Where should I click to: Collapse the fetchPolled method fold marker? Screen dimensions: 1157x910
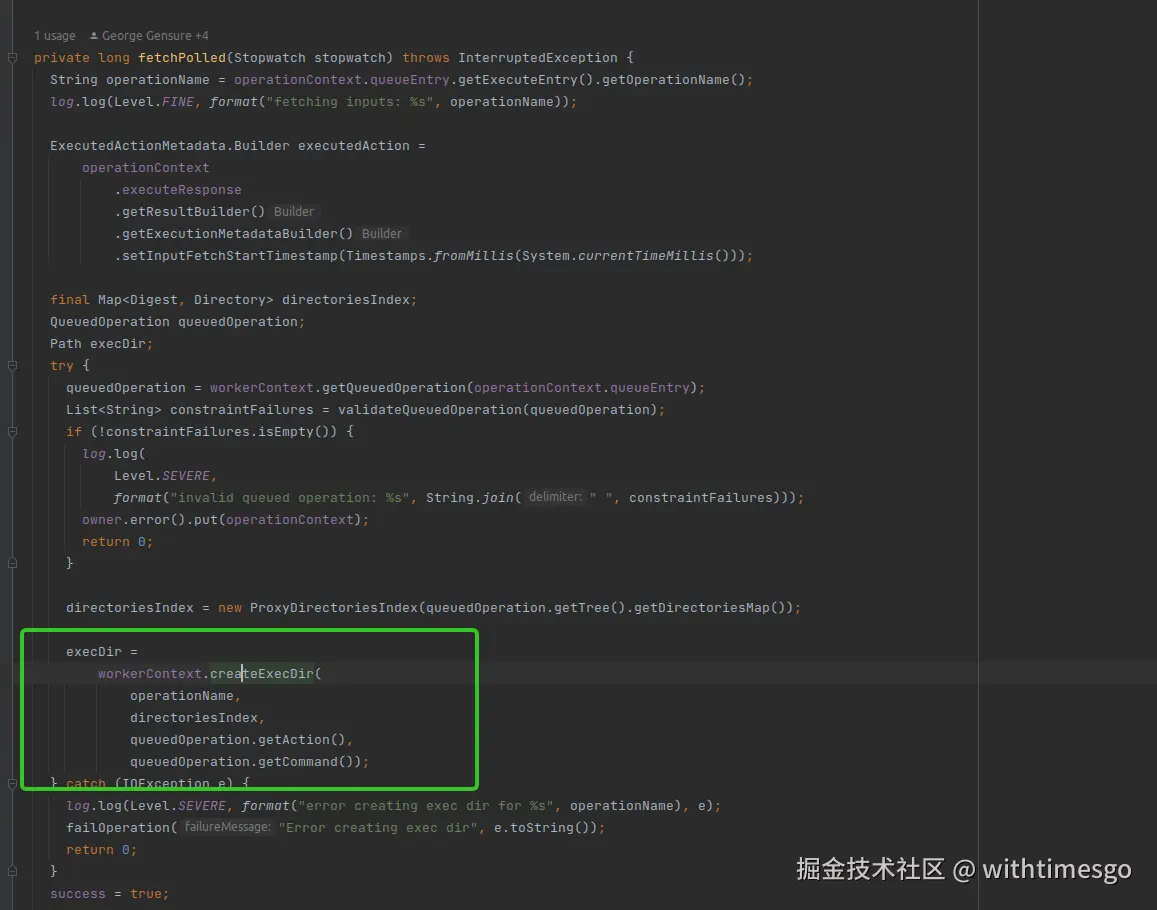(13, 58)
